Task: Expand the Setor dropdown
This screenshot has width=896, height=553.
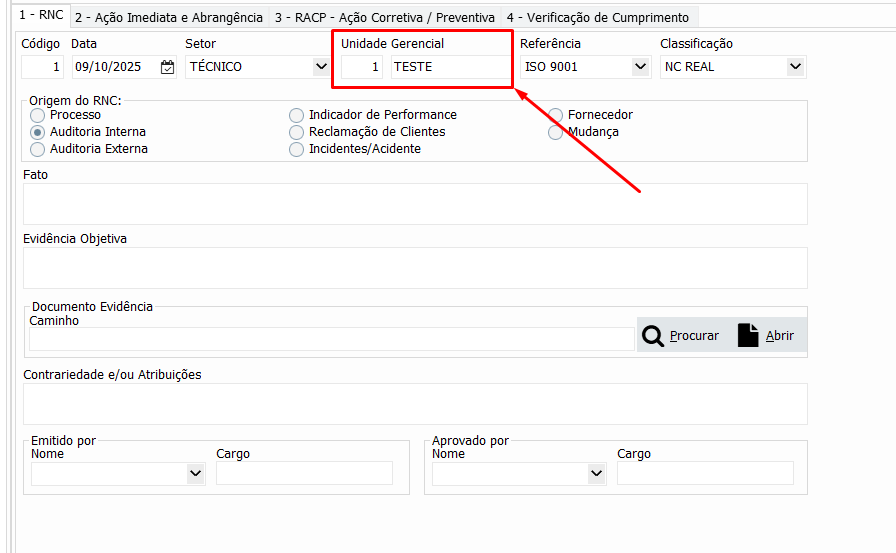Action: coord(320,67)
